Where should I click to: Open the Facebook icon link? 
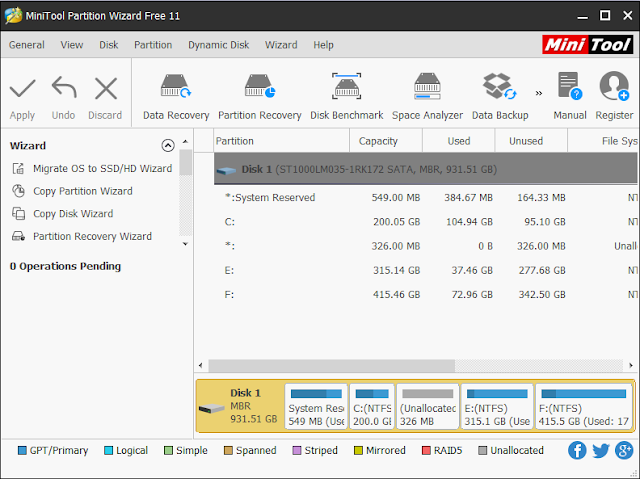coord(577,450)
